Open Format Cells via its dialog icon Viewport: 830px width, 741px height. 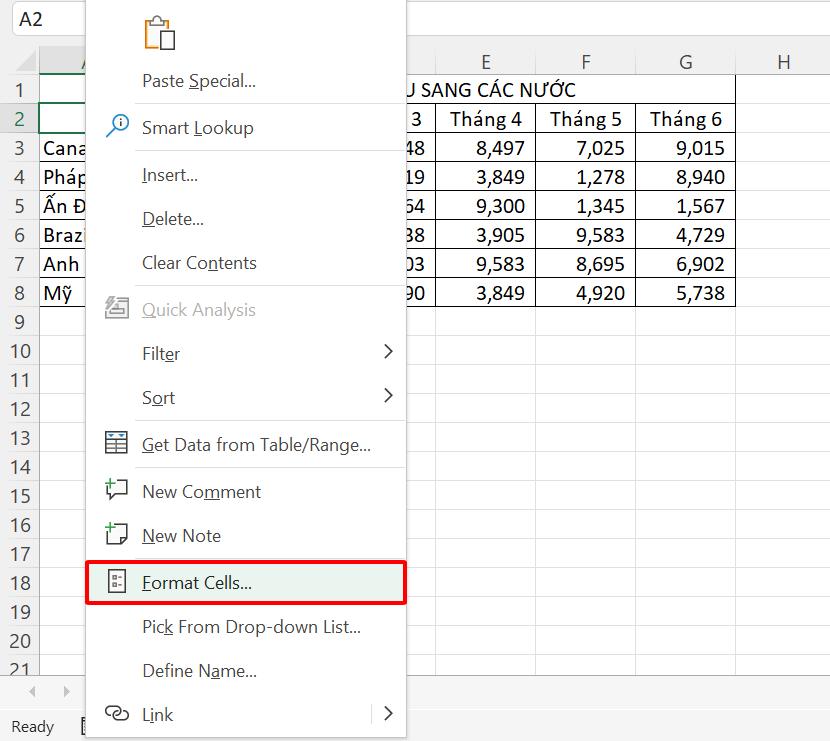[116, 582]
